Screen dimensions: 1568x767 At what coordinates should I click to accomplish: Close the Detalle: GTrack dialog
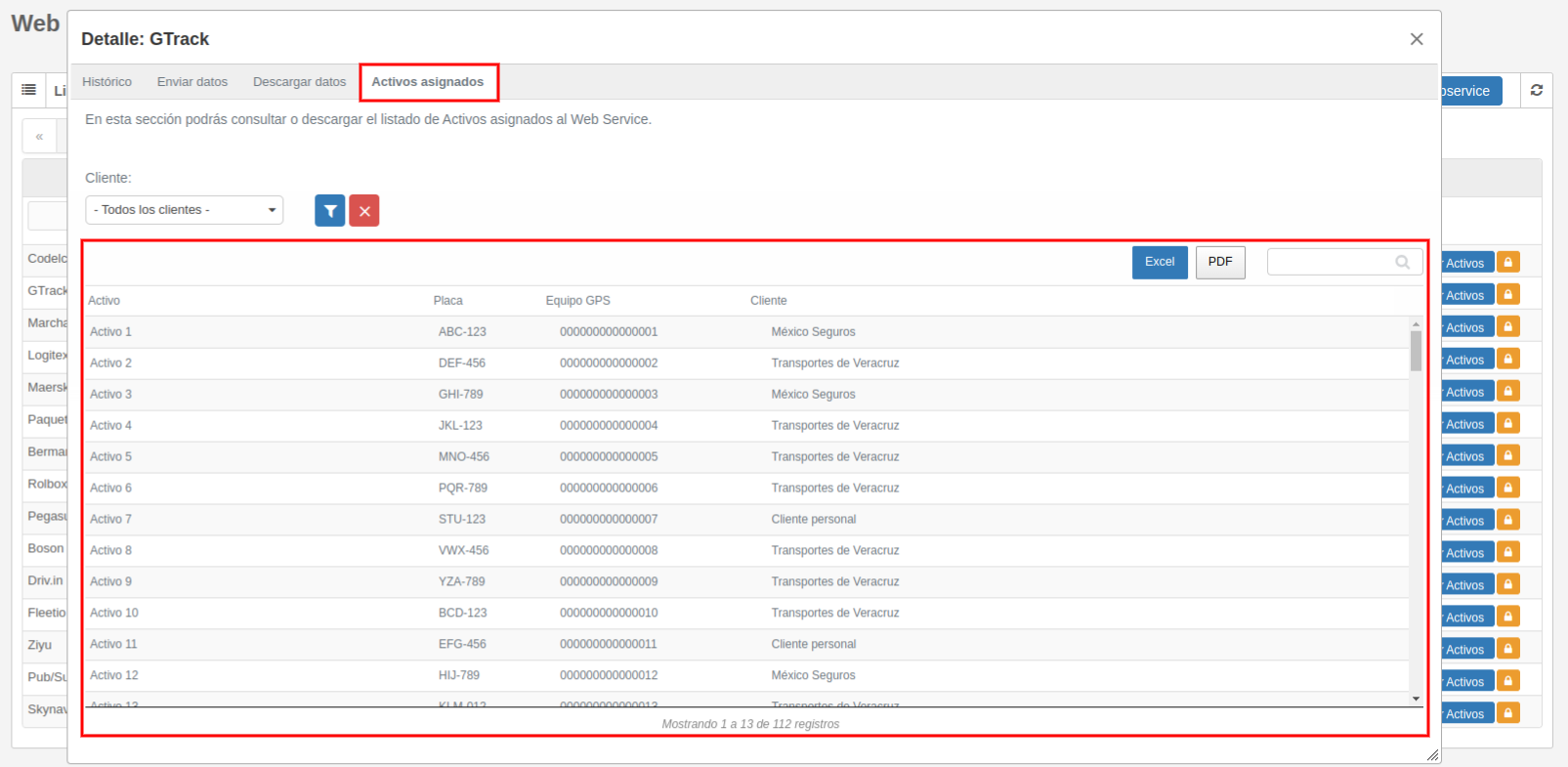(1417, 39)
